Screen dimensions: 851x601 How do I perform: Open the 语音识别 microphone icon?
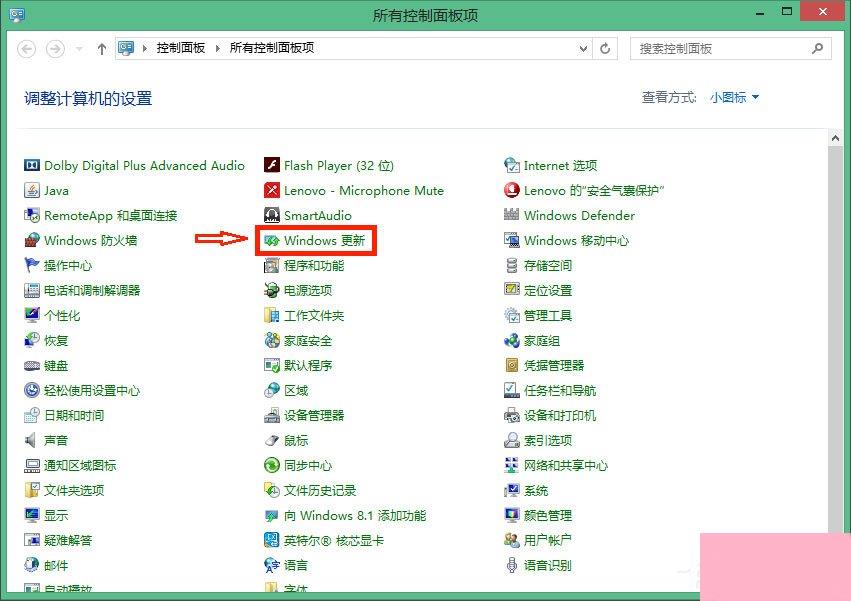click(512, 565)
